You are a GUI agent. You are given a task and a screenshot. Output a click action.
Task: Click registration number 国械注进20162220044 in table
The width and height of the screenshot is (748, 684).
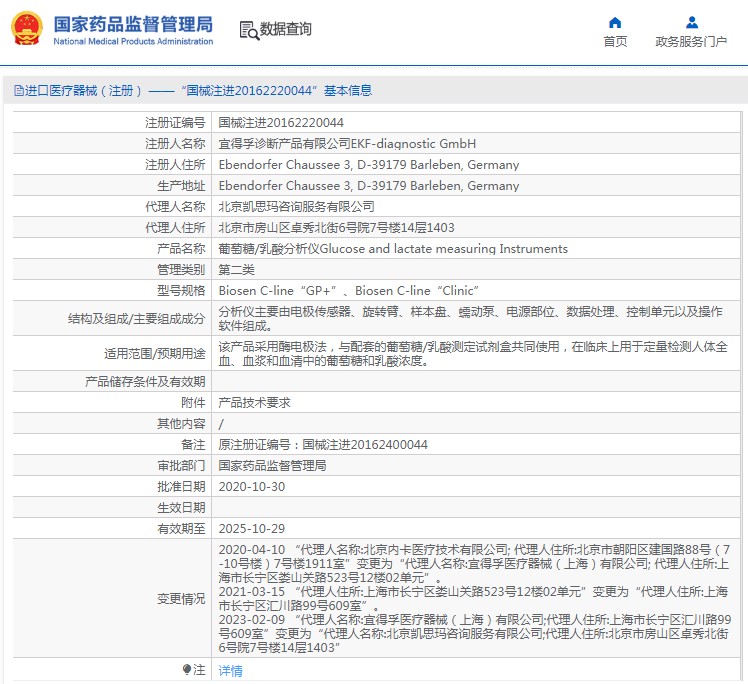tap(281, 123)
